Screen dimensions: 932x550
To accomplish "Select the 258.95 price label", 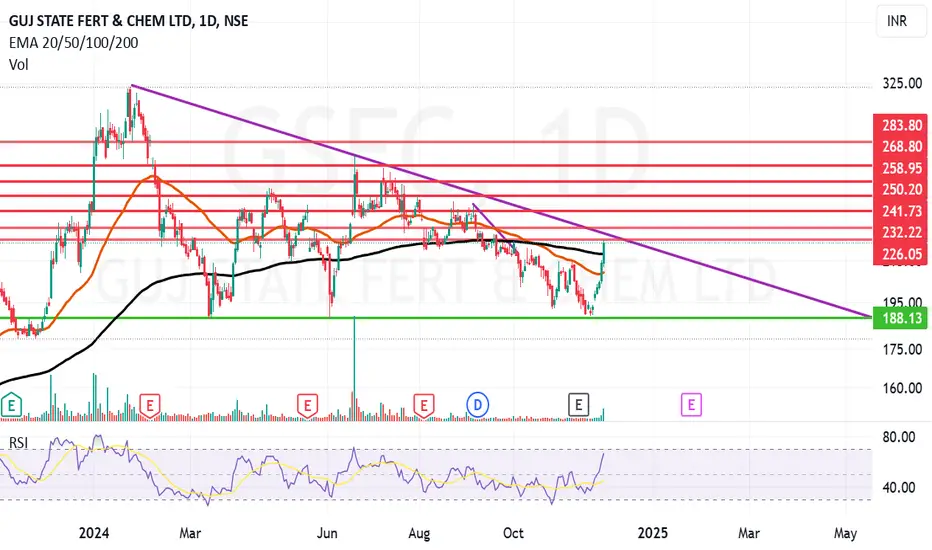I will coord(901,168).
